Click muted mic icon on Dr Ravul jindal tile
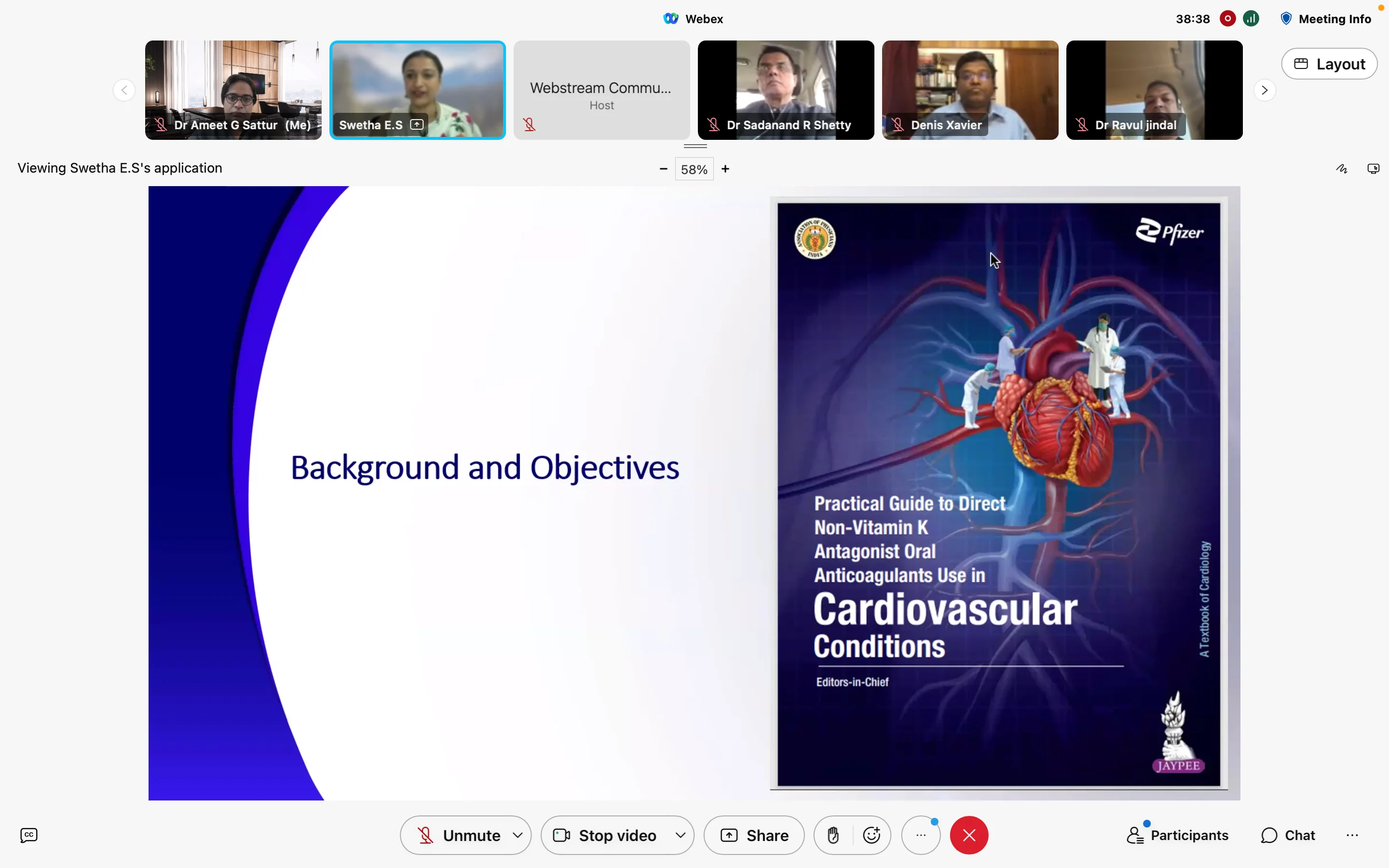The image size is (1389, 868). click(x=1082, y=124)
